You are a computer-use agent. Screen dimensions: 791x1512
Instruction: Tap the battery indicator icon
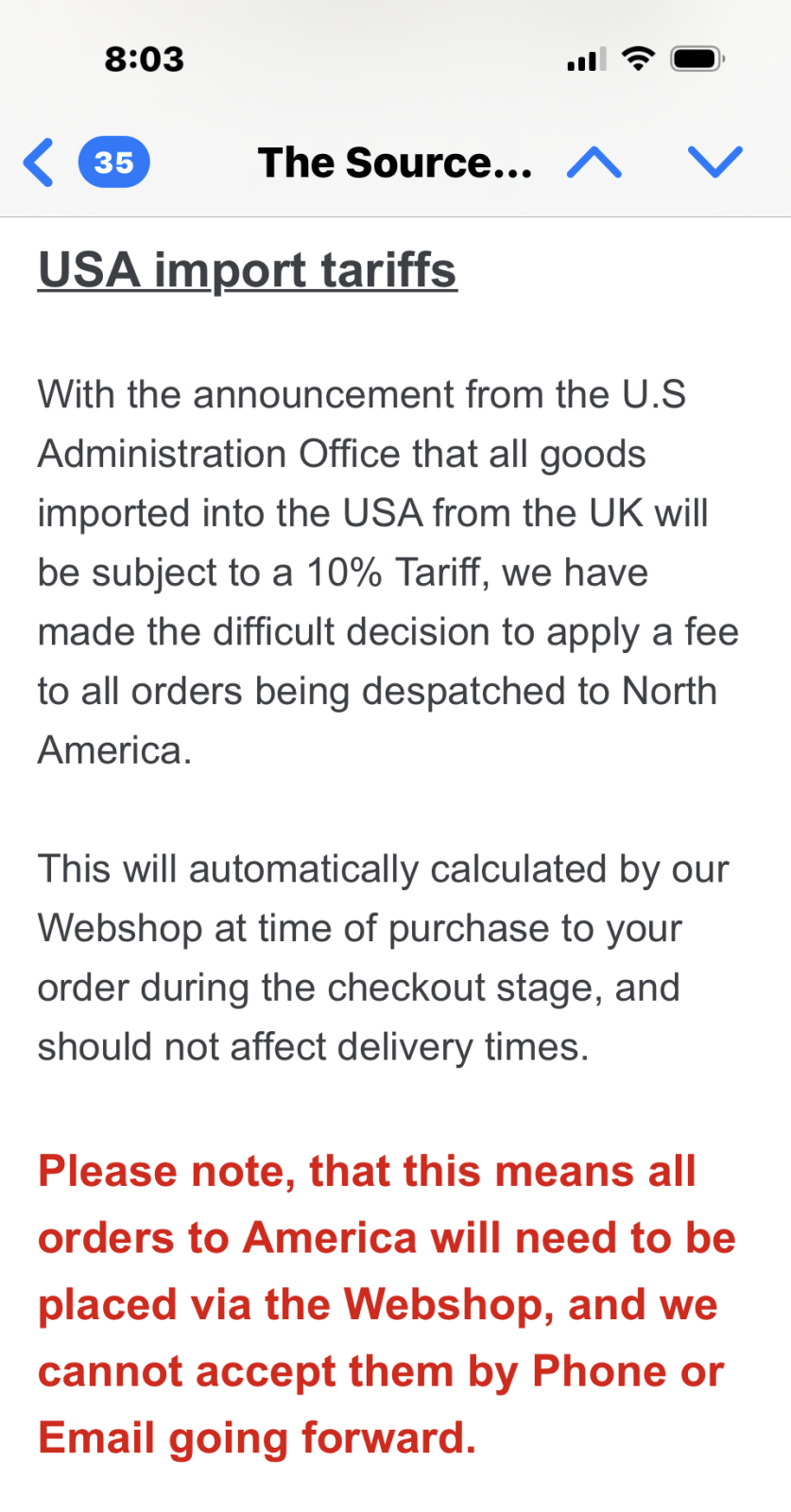tap(696, 59)
